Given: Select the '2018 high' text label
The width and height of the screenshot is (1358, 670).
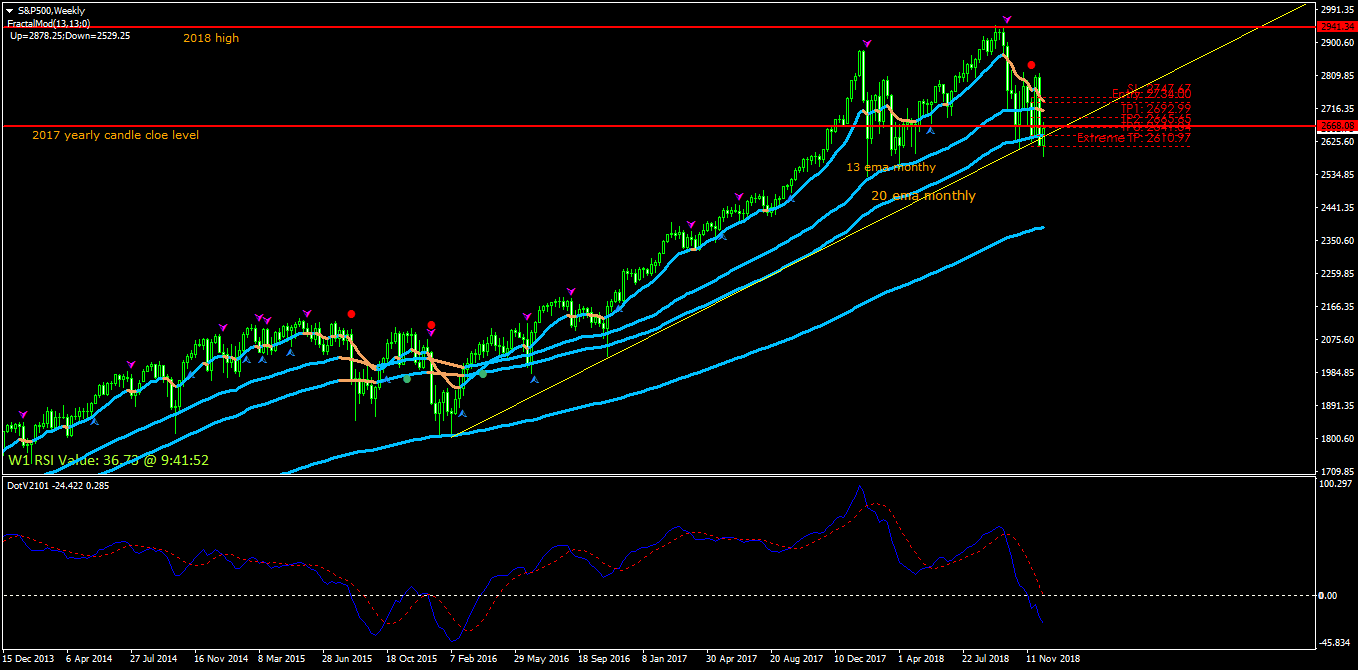Looking at the screenshot, I should coord(210,38).
